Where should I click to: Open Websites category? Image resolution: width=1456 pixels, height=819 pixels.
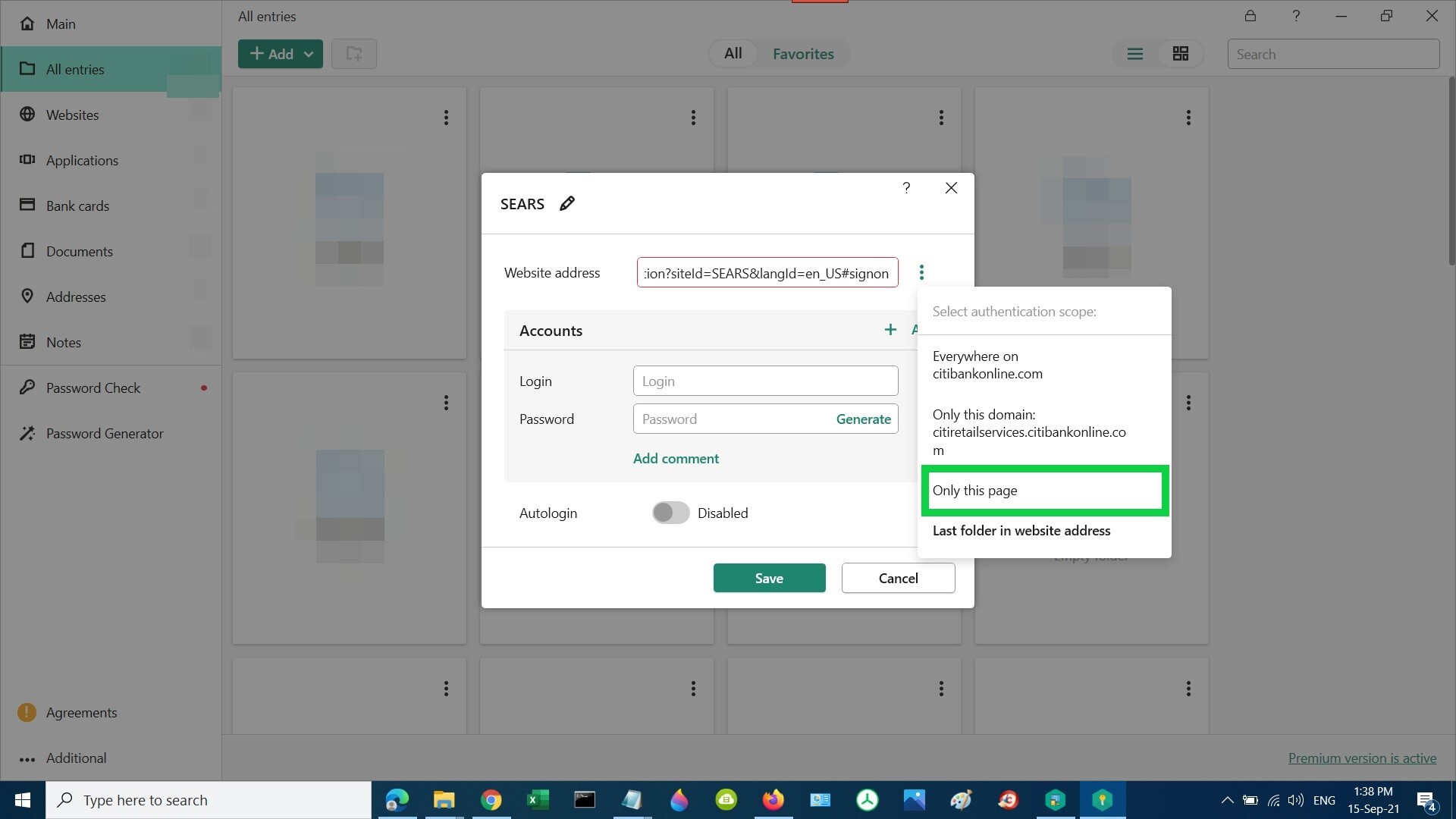pos(111,115)
